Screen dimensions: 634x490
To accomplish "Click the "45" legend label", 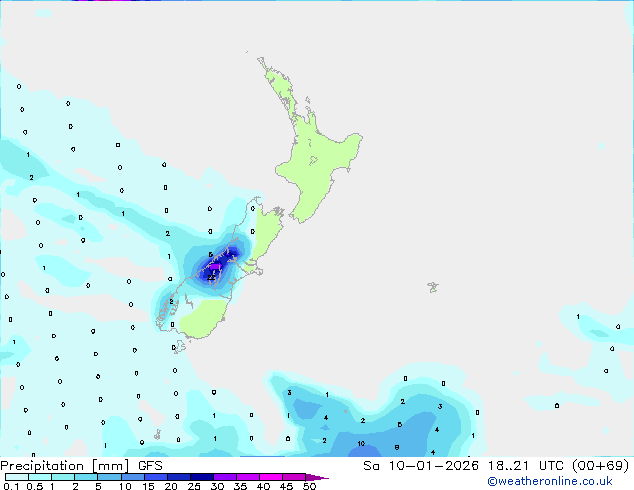I will tap(286, 486).
